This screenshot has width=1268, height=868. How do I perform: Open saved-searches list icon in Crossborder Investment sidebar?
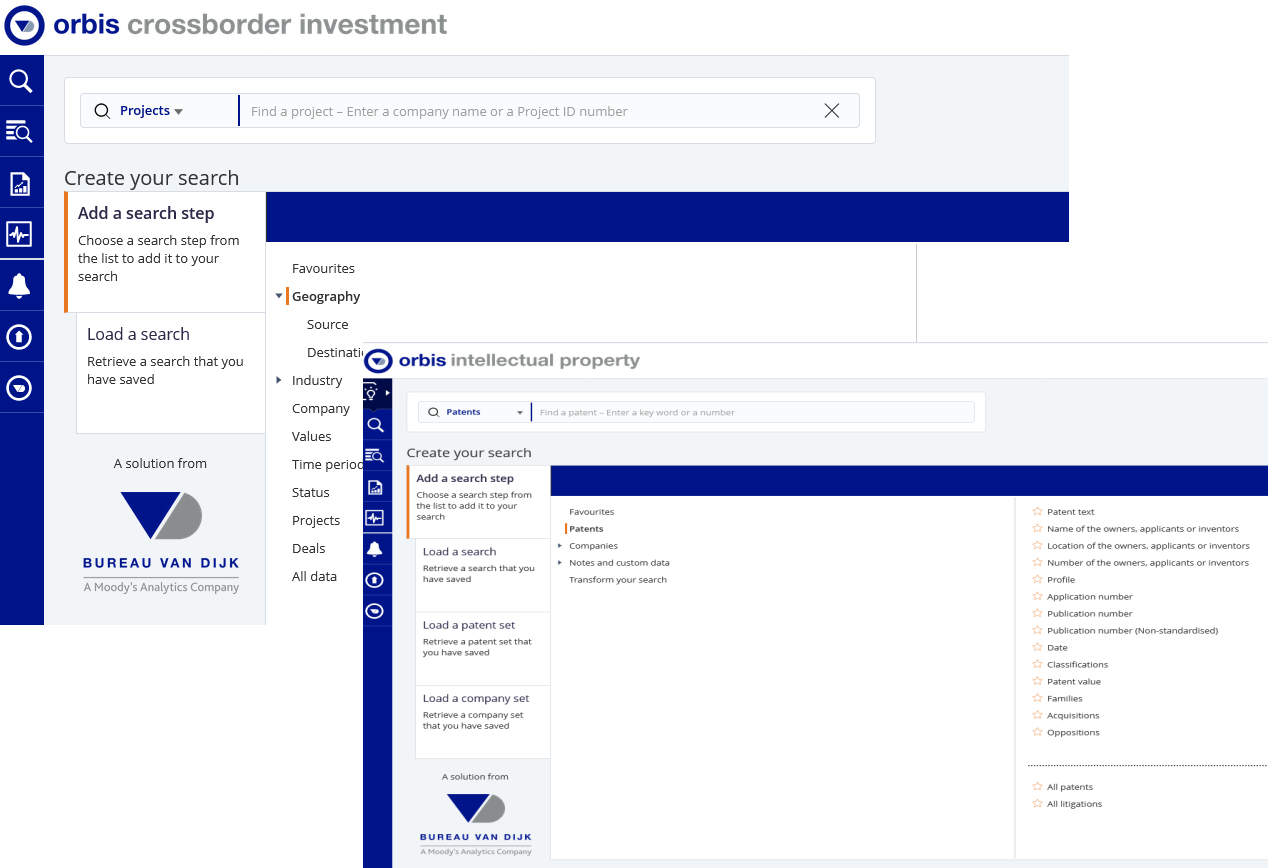click(x=21, y=131)
